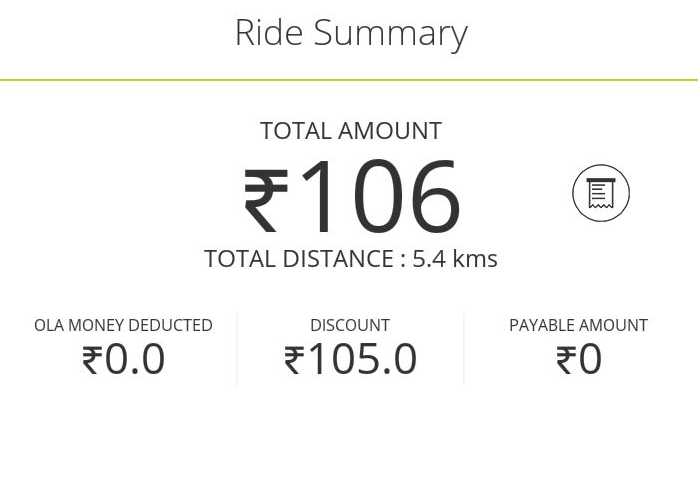Click the Ride Summary heading
The width and height of the screenshot is (698, 488).
(351, 33)
